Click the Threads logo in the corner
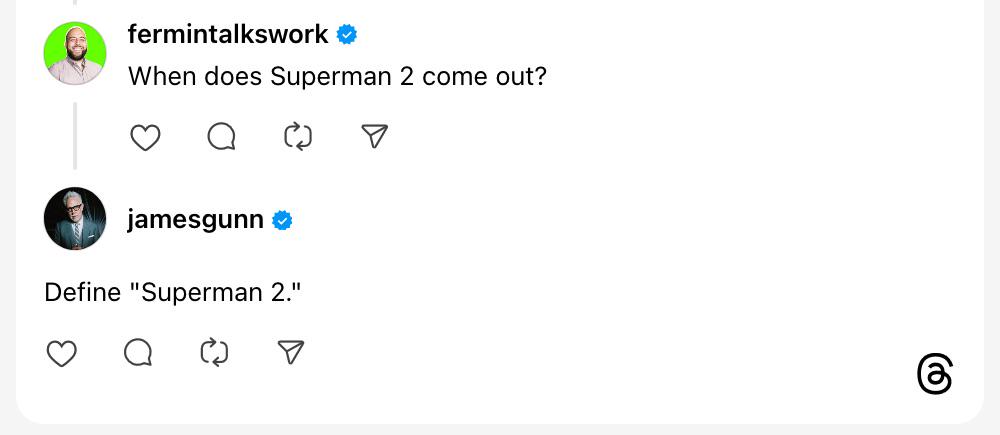This screenshot has width=1000, height=435. click(x=935, y=375)
